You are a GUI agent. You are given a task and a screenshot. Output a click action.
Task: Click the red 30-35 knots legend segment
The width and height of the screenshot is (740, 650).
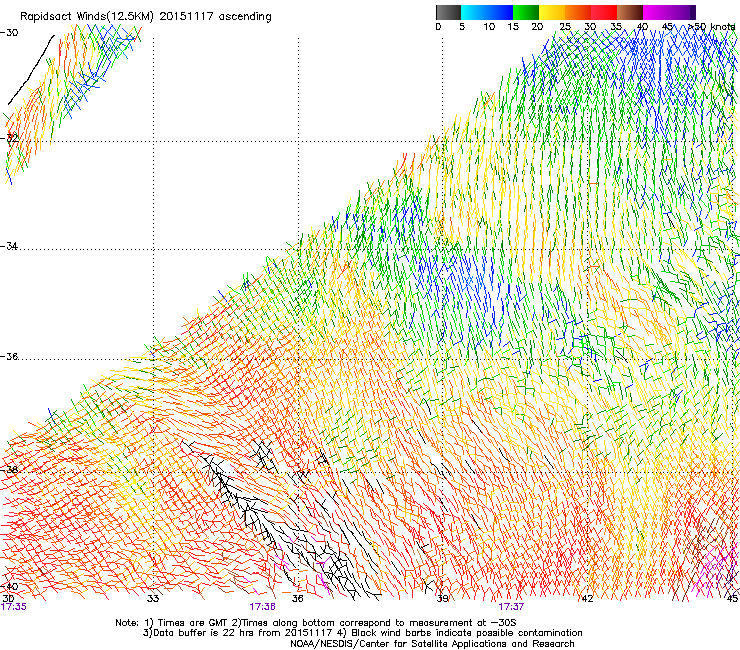604,12
